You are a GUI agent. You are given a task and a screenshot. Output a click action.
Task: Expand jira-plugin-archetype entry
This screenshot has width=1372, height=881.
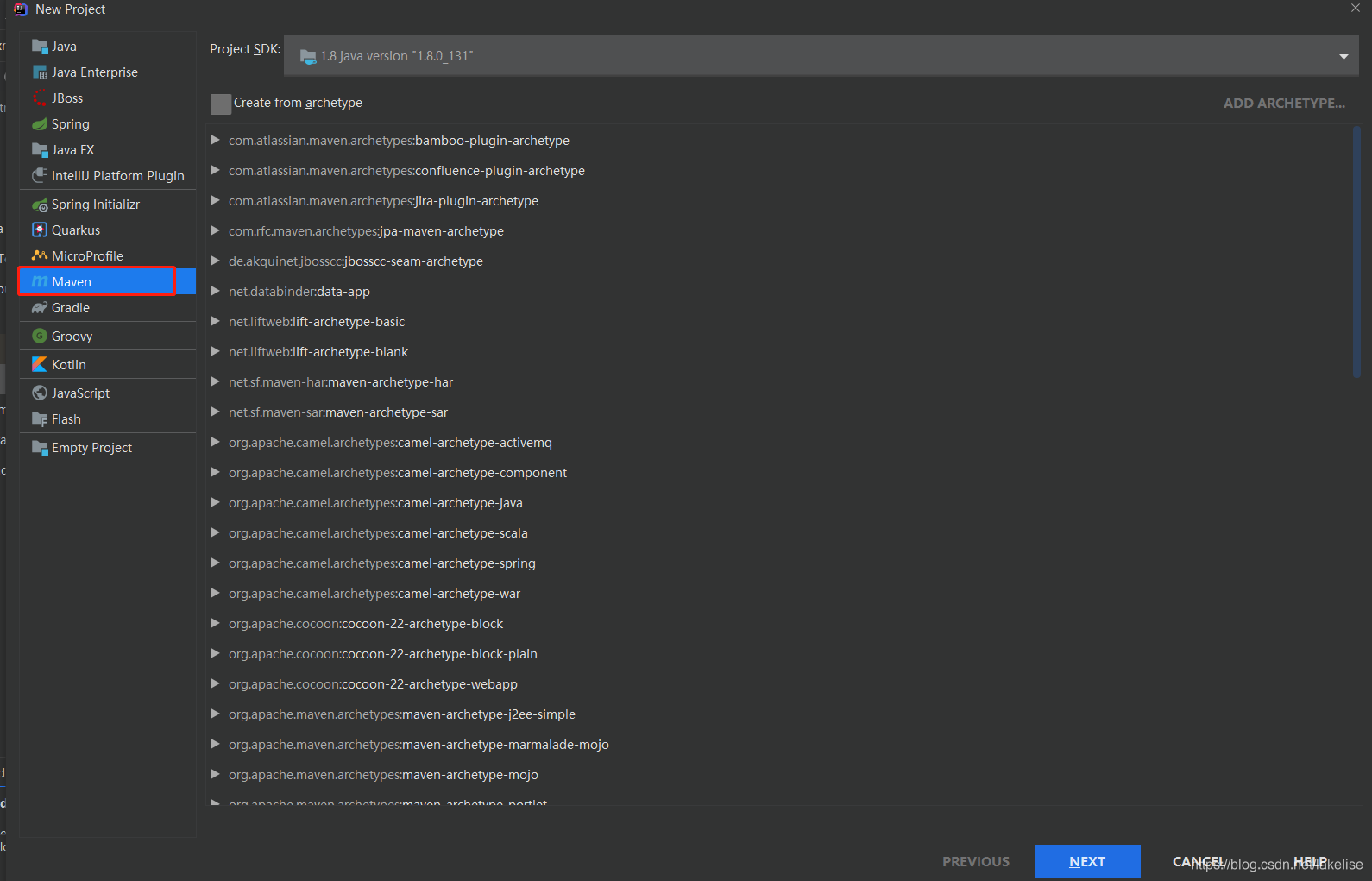[216, 201]
